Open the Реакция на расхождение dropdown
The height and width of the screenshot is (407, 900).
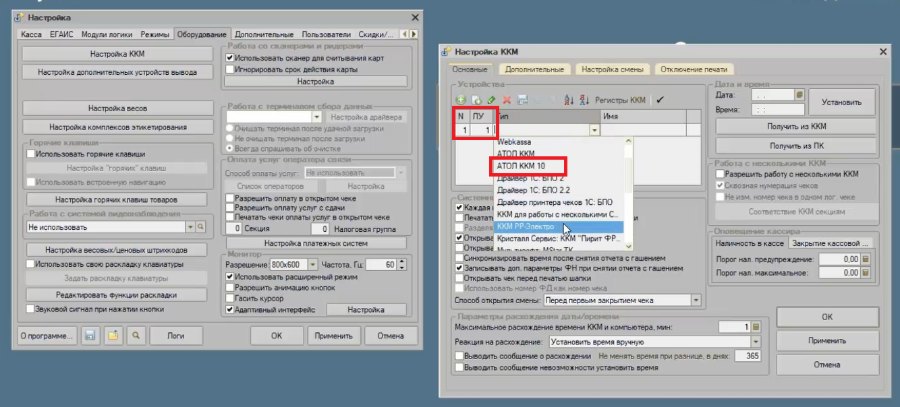tap(756, 342)
